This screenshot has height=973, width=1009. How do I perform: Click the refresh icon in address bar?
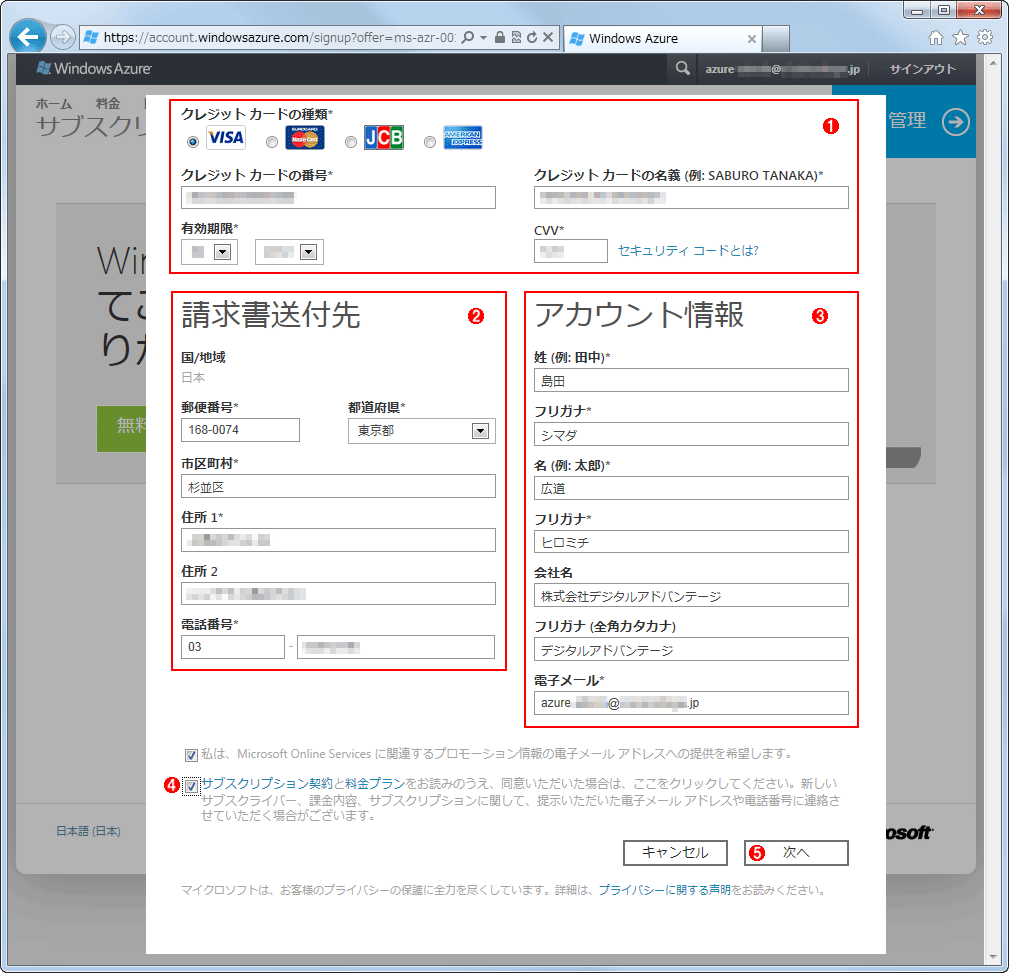[x=532, y=37]
